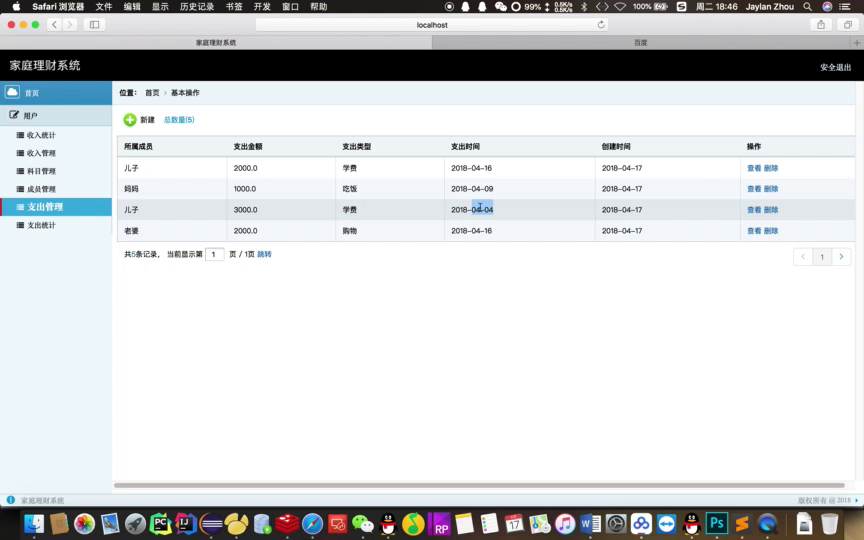864x540 pixels.
Task: Open 收入统计 in the sidebar
Action: point(41,135)
